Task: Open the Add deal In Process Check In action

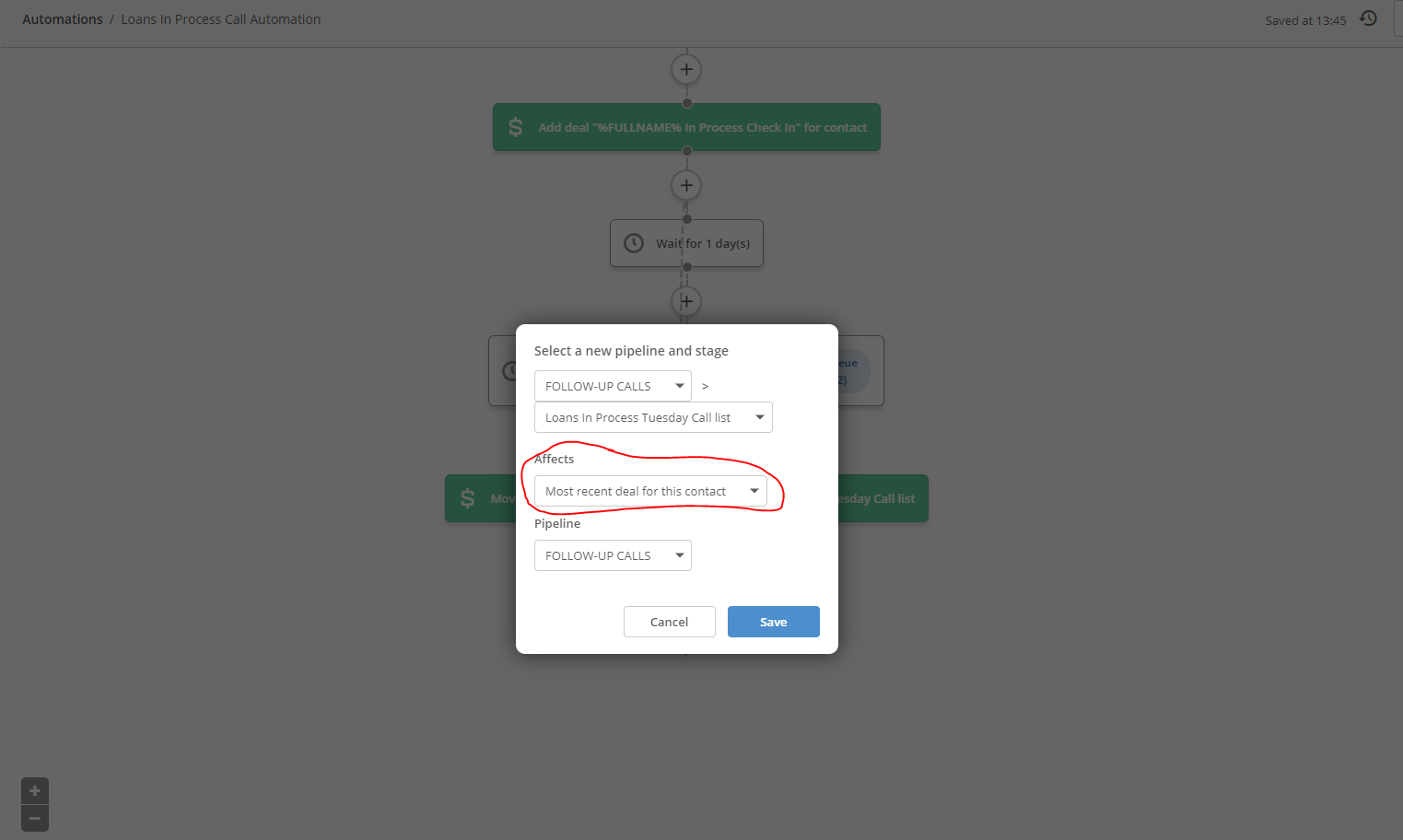Action: [x=686, y=127]
